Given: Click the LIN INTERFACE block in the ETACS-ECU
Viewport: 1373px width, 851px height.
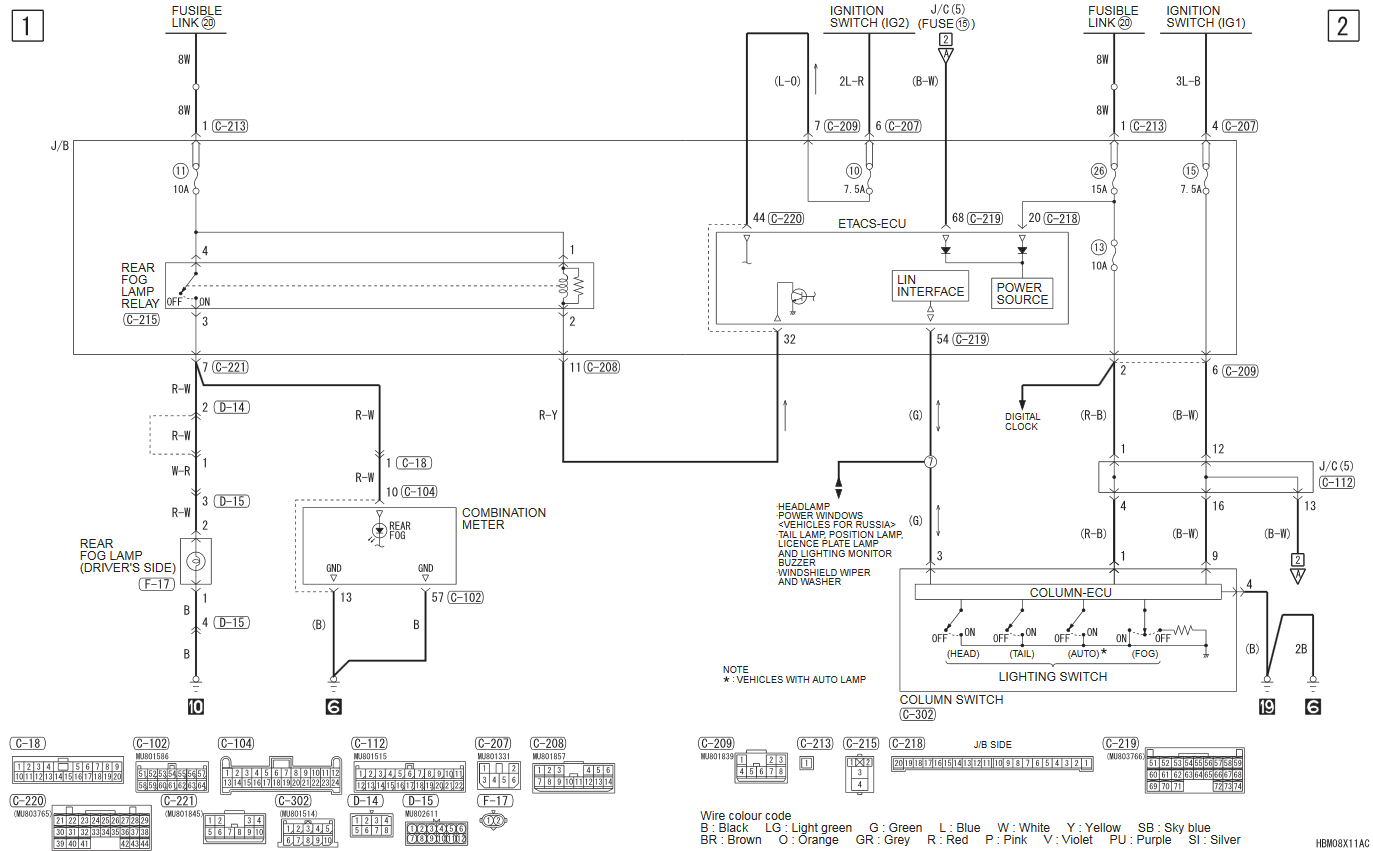Looking at the screenshot, I should coord(930,286).
